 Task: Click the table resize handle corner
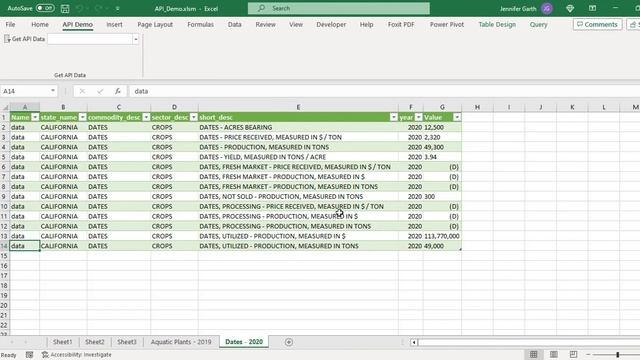pos(460,249)
